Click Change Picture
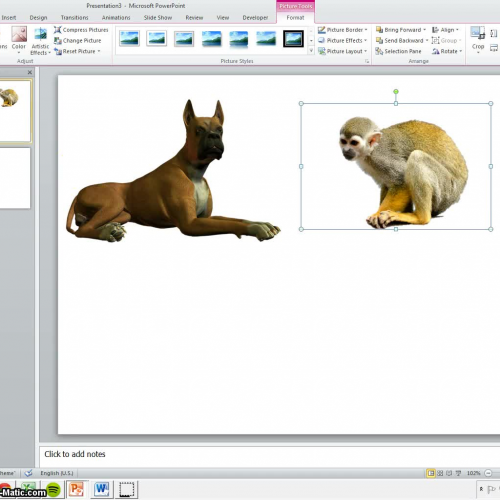 pyautogui.click(x=78, y=41)
